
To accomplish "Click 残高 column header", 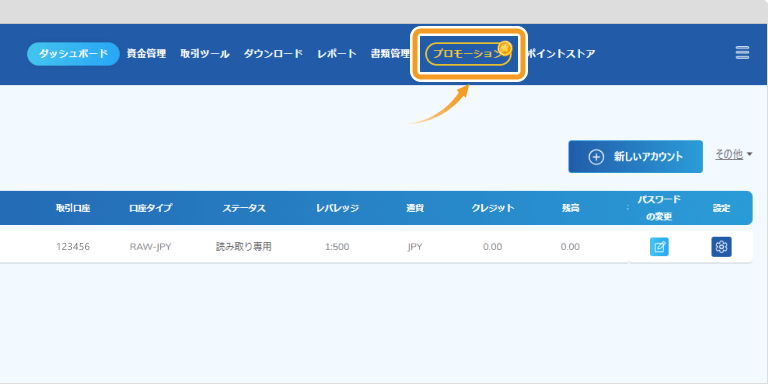I will [570, 208].
